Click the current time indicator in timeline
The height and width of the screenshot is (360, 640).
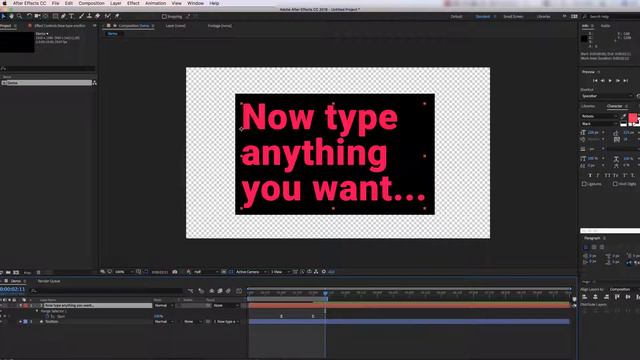[x=325, y=293]
